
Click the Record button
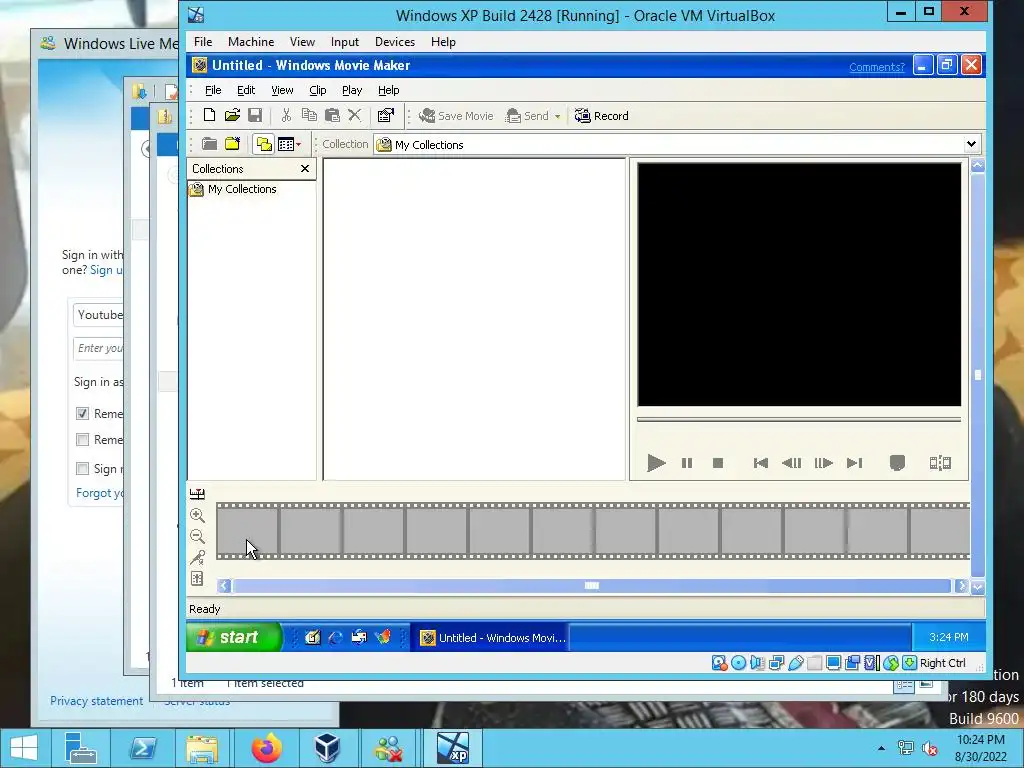601,116
